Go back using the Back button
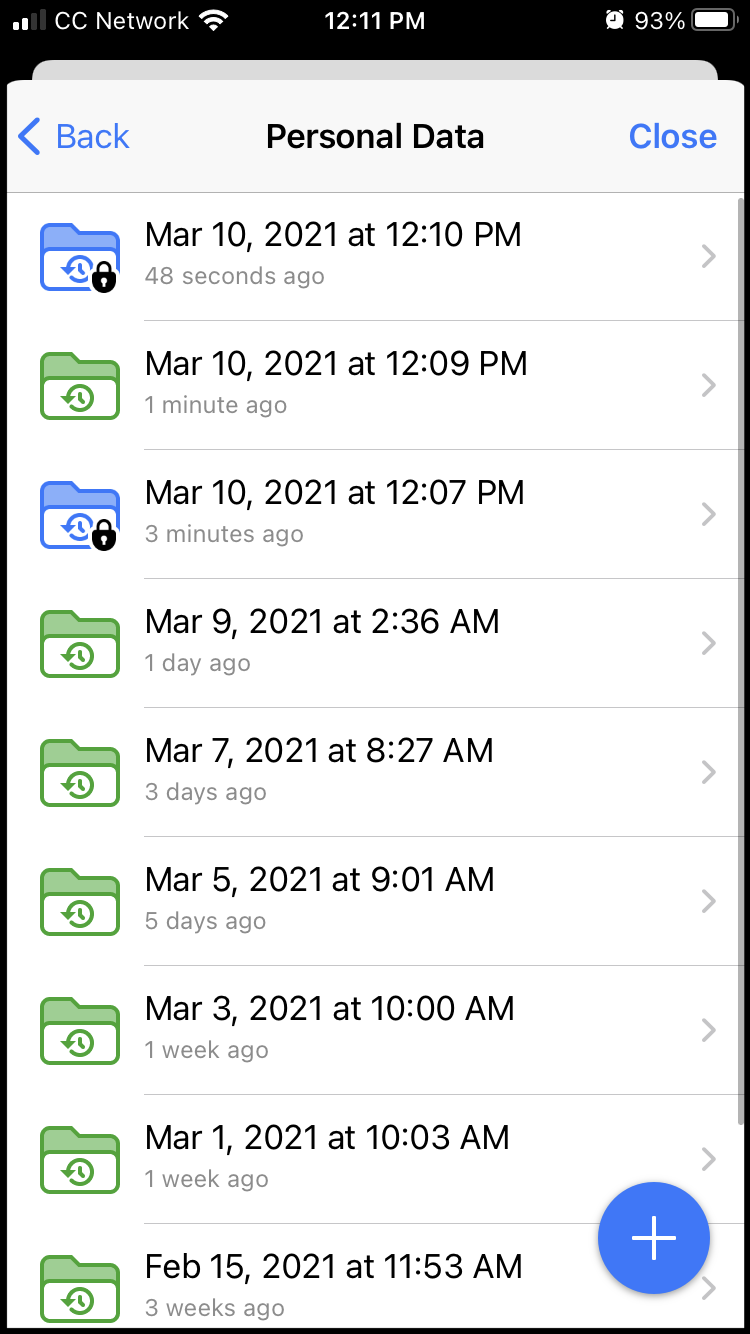Screen dimensions: 750x1334 click(x=74, y=136)
